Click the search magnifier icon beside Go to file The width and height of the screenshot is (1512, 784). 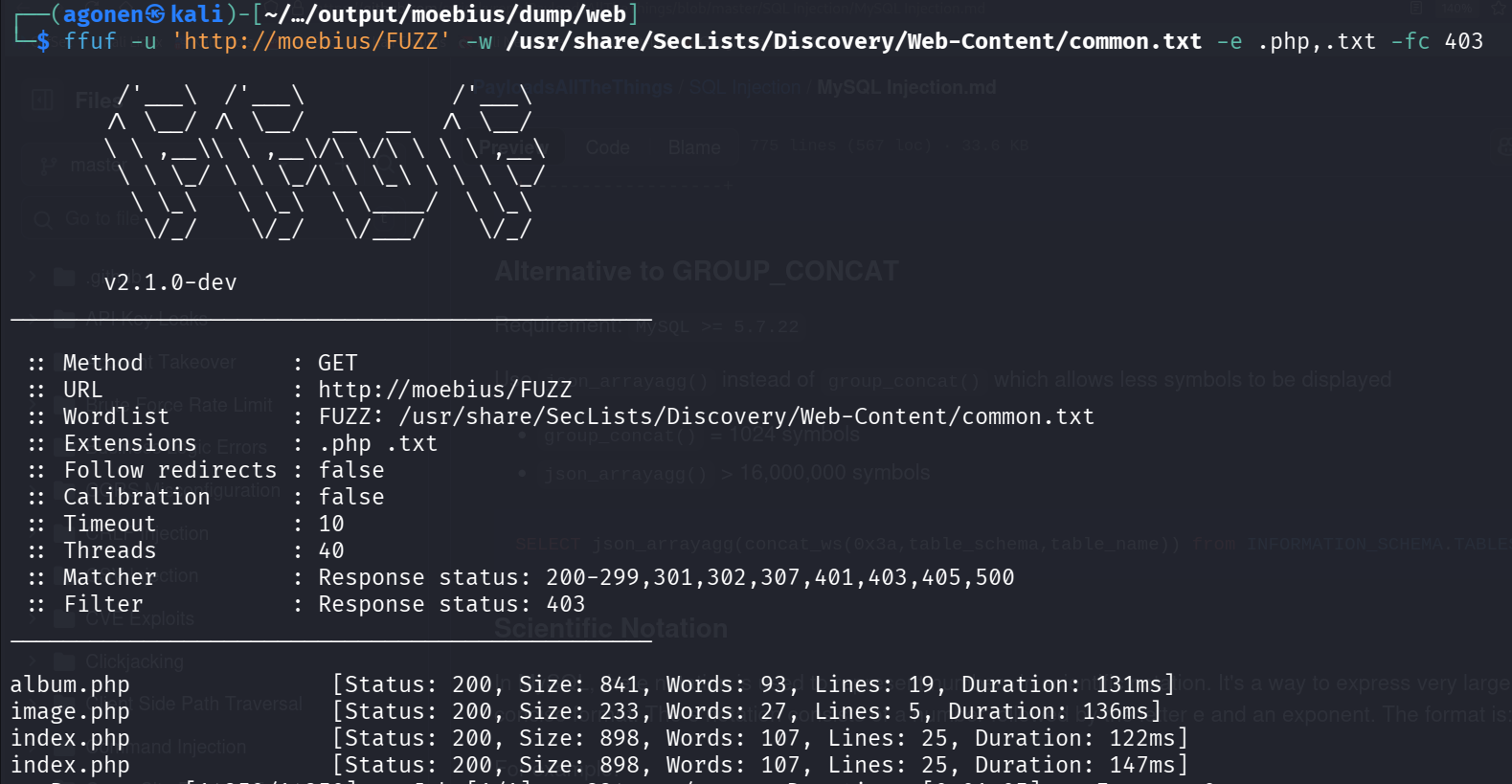pos(43,220)
